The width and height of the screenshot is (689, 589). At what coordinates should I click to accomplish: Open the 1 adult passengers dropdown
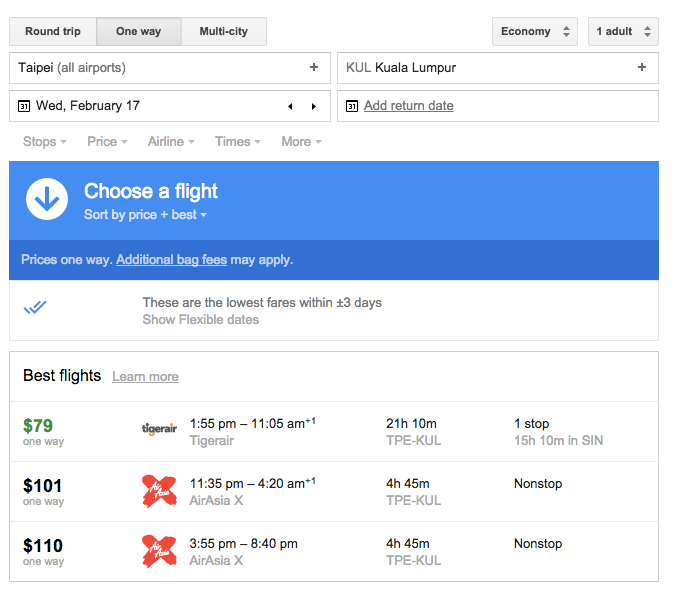[622, 32]
